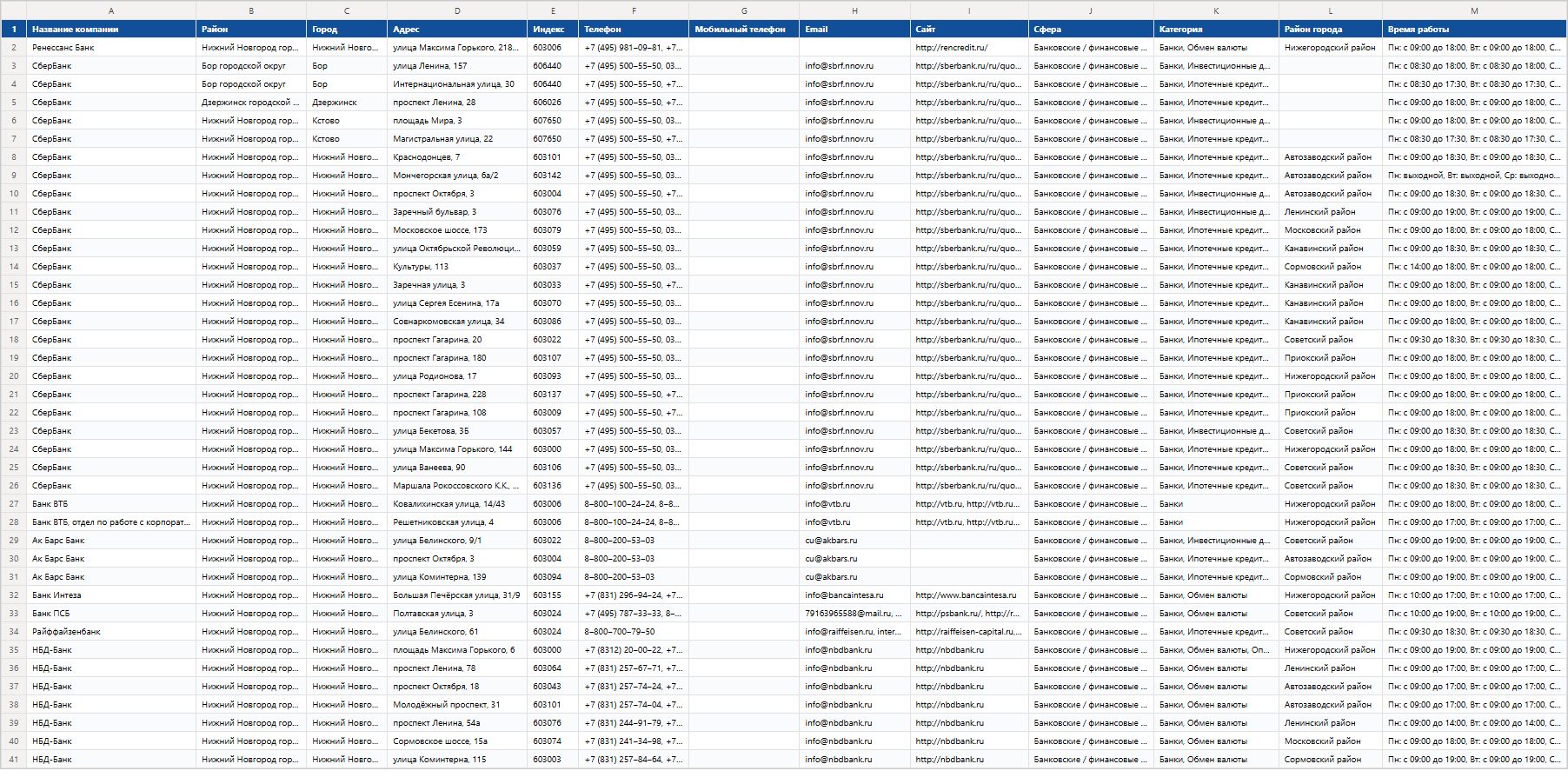Select column A header letter
The image size is (1568, 784).
[111, 10]
